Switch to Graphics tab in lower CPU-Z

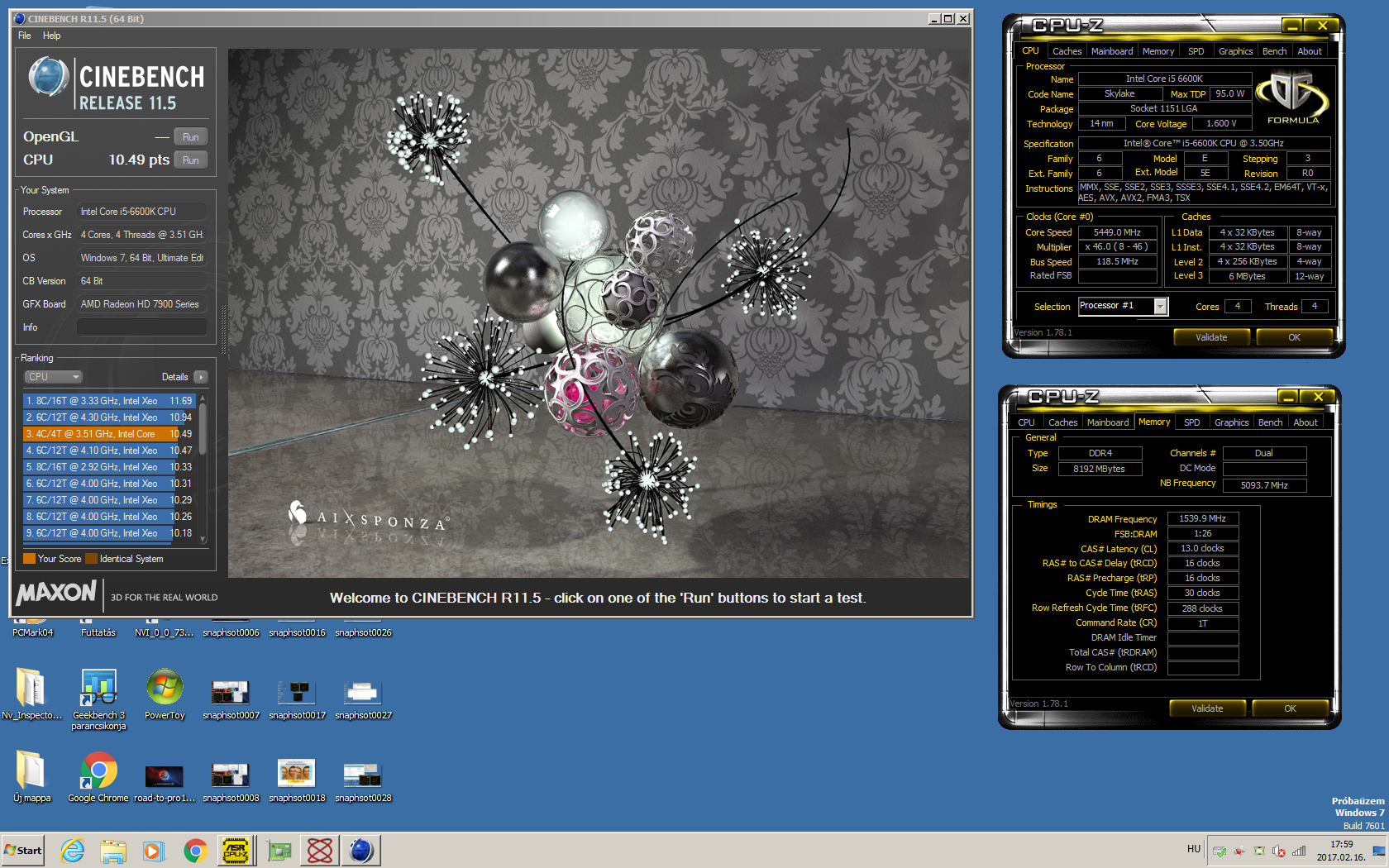(1231, 422)
